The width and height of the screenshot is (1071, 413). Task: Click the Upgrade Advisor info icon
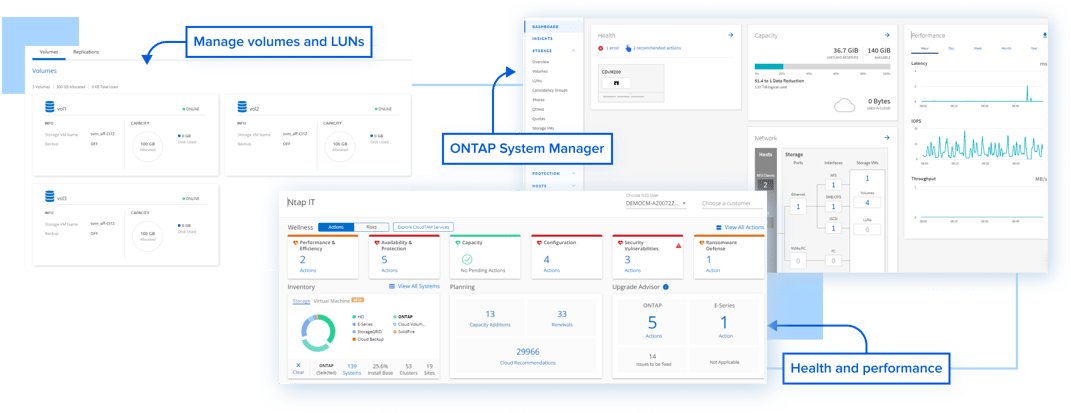pos(666,286)
